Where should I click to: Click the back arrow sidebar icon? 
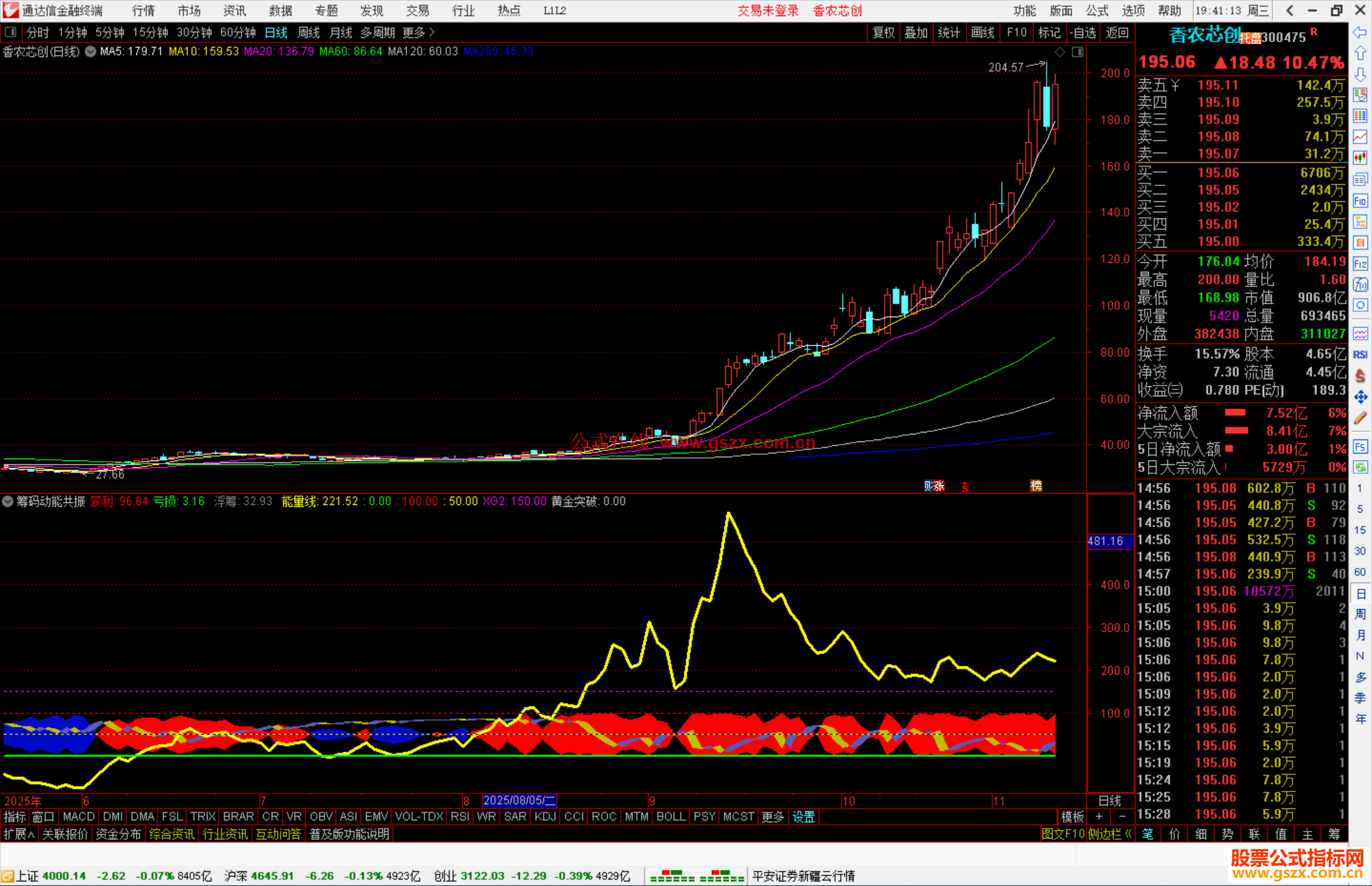pyautogui.click(x=1360, y=32)
